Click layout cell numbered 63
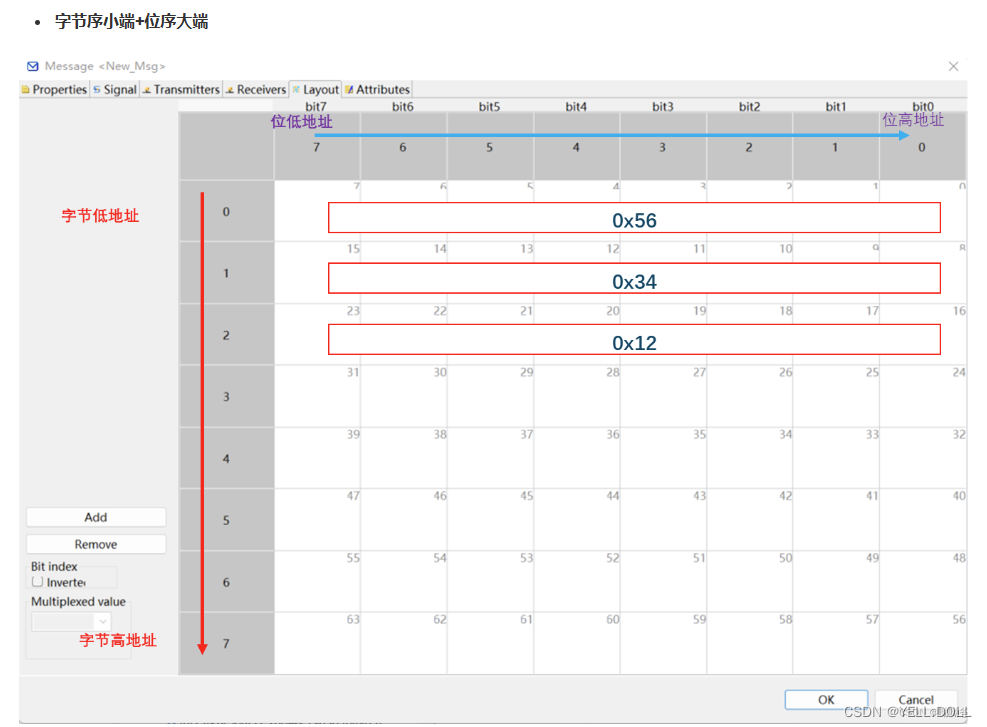Viewport: 987px width, 727px height. click(317, 643)
